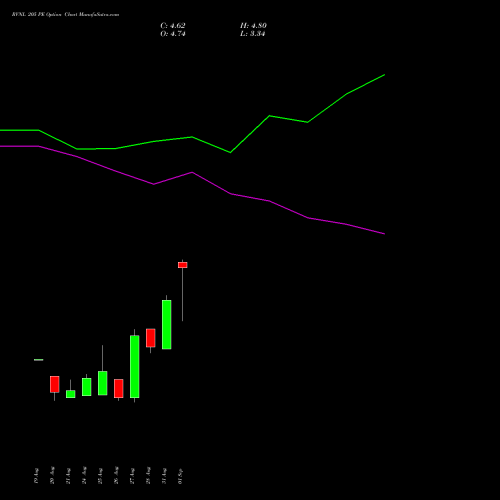The height and width of the screenshot is (500, 500).
Task: Click the flat green dash candle for 19 Aug
Action: tap(39, 360)
